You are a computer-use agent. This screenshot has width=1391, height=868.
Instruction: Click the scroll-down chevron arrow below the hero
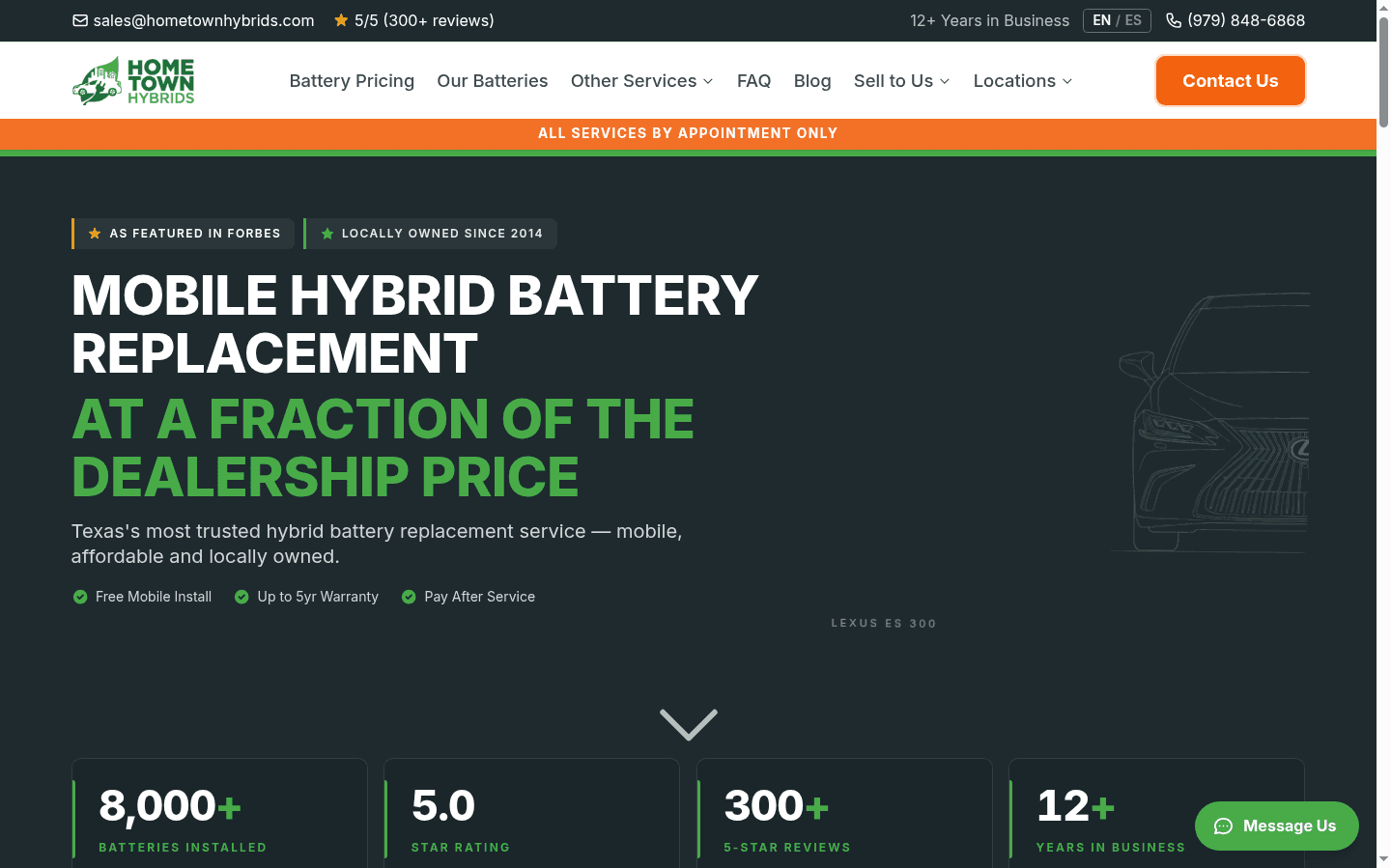(x=689, y=724)
